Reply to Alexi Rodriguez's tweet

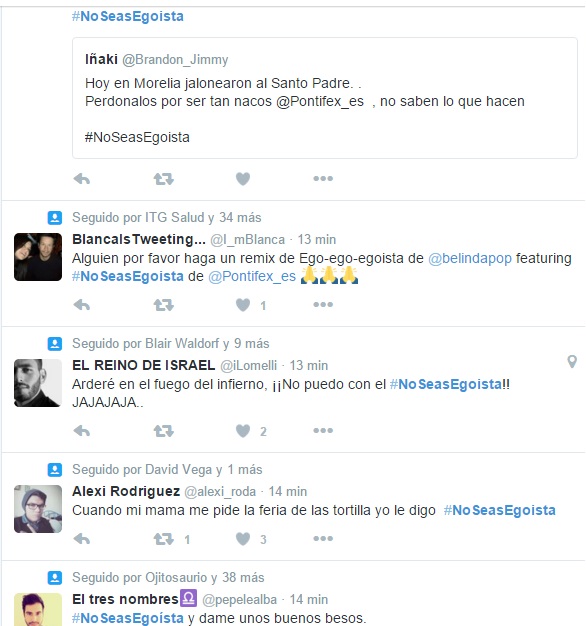coord(82,539)
